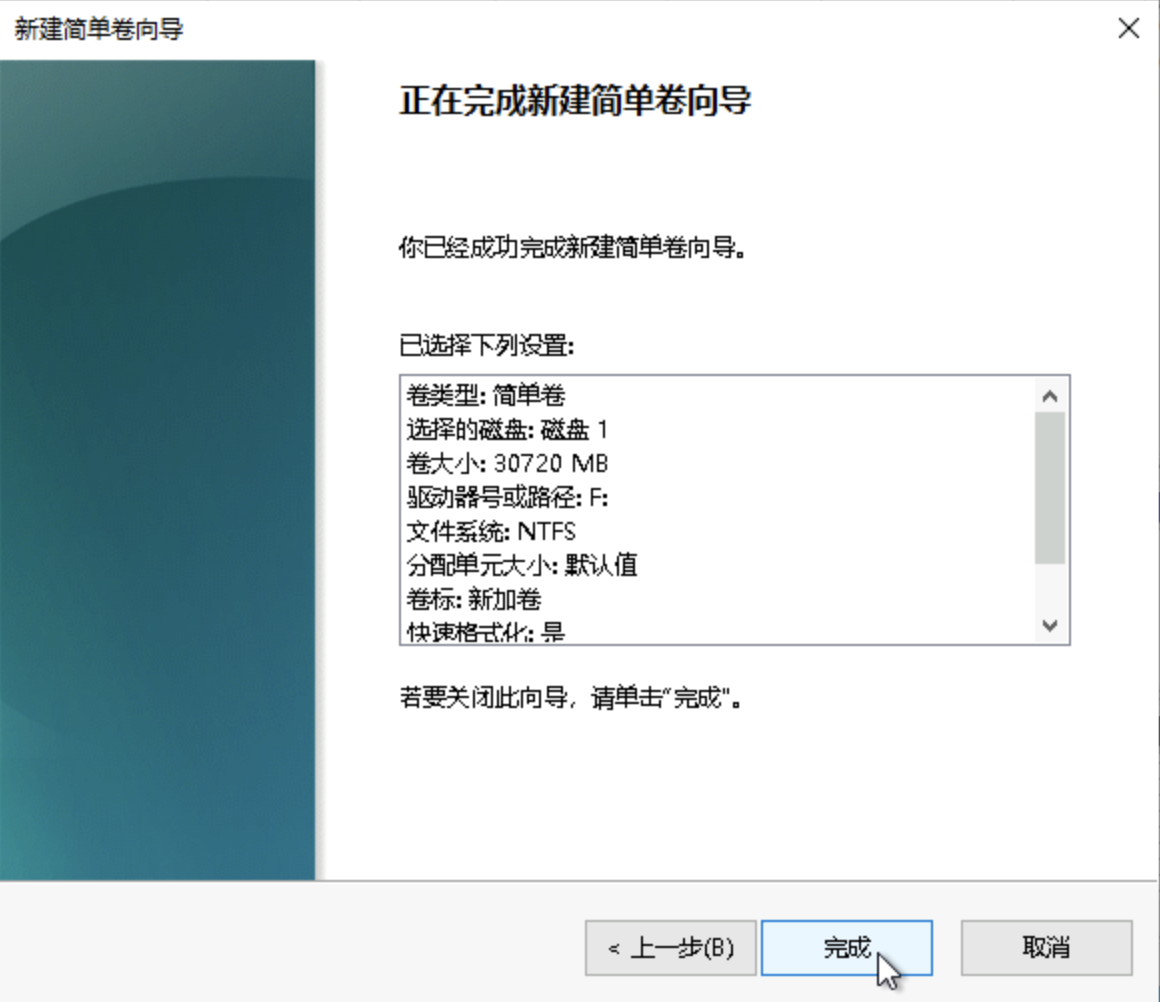
Task: Click the settings list scroll-down arrow
Action: click(1049, 625)
